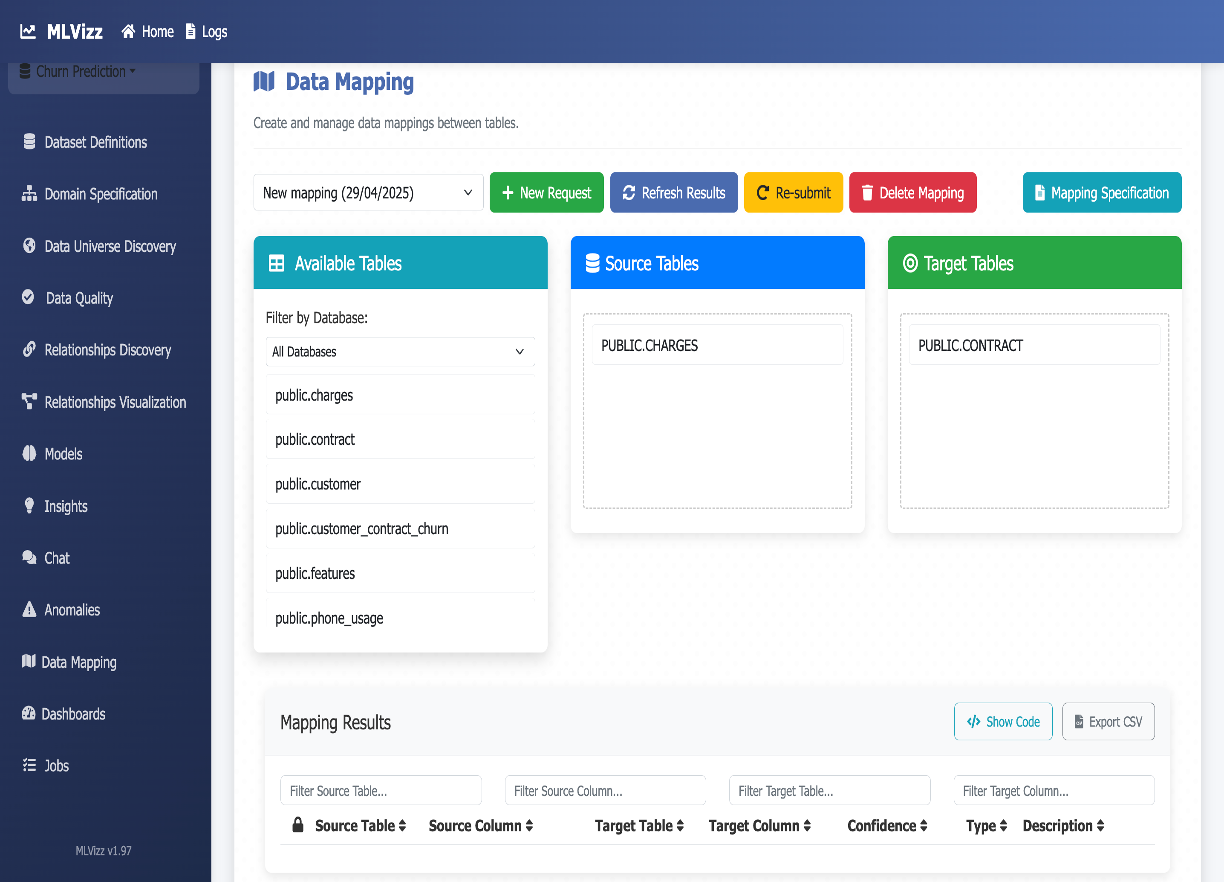Focus the Filter Source Table field
The width and height of the screenshot is (1224, 882).
[381, 790]
